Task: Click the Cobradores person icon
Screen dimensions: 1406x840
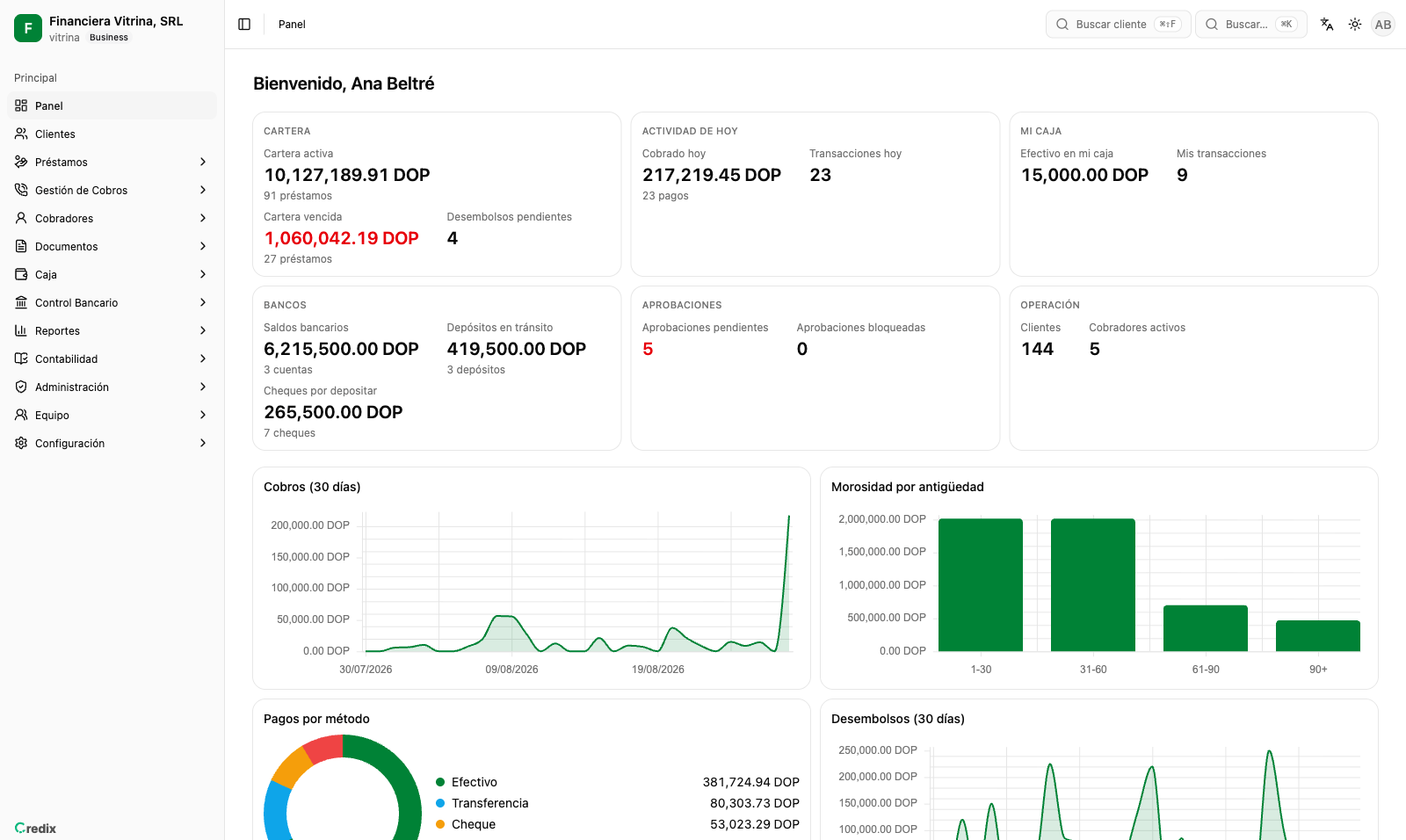Action: point(21,218)
